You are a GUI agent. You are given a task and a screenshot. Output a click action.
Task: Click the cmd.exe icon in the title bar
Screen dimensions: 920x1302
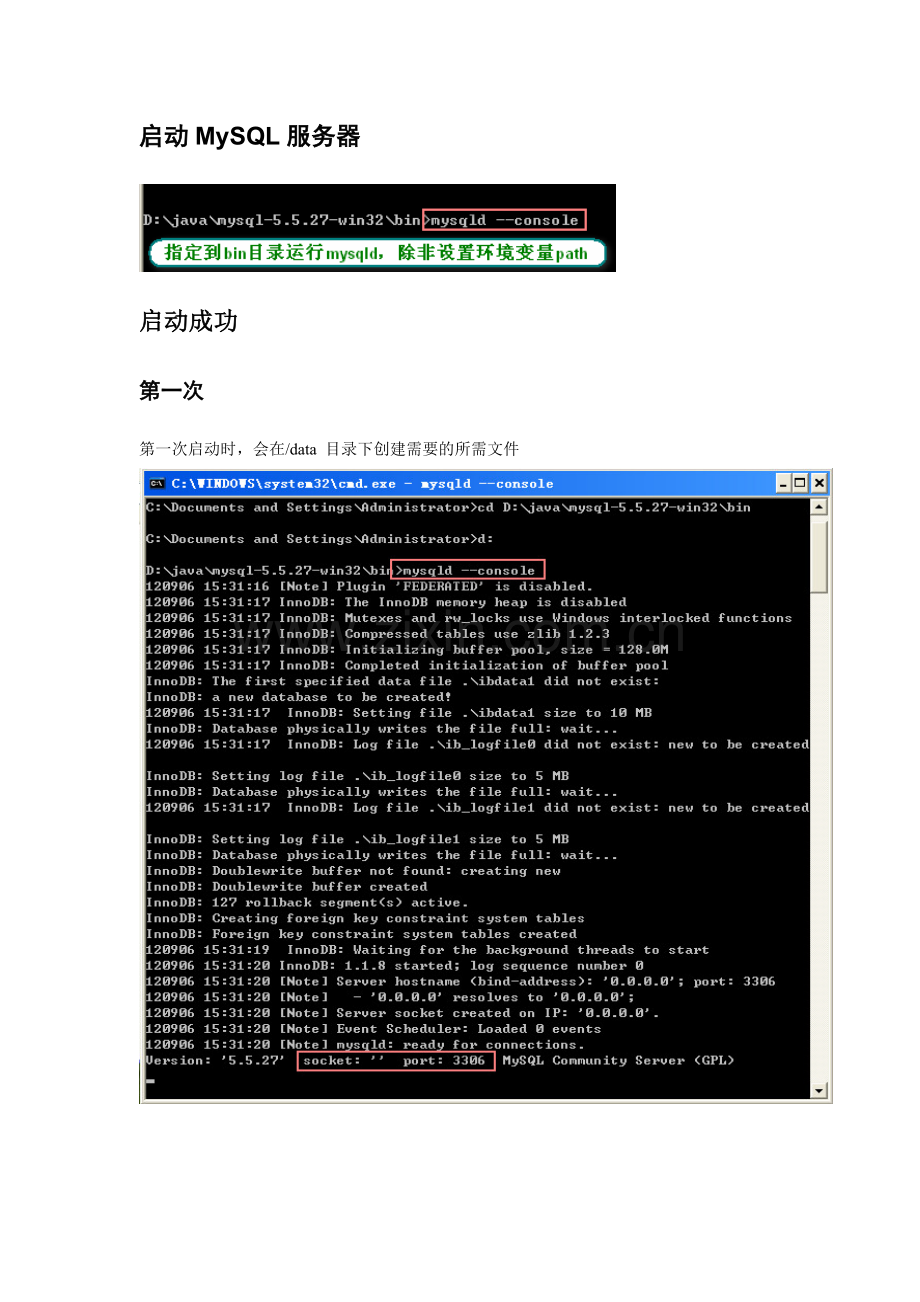pos(156,484)
